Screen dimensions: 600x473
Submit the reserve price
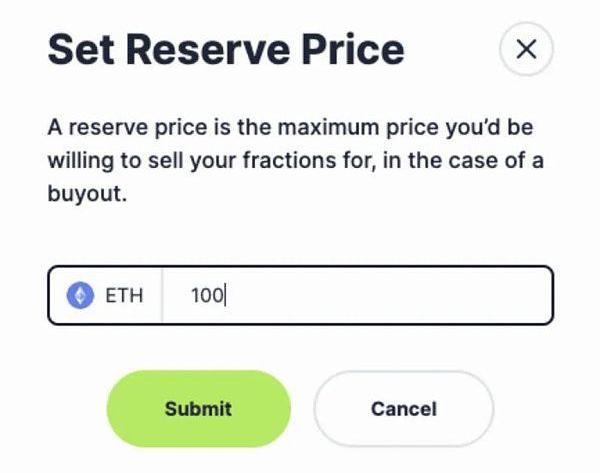coord(198,408)
